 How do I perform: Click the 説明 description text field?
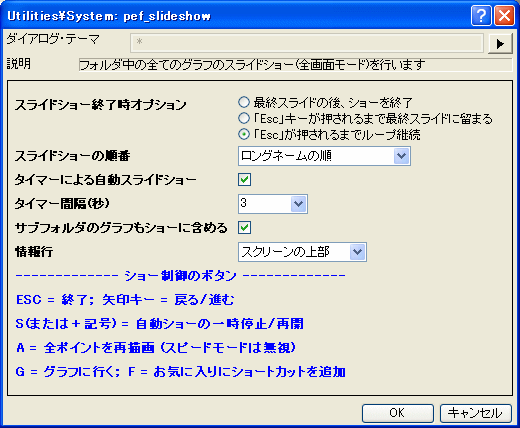click(295, 65)
